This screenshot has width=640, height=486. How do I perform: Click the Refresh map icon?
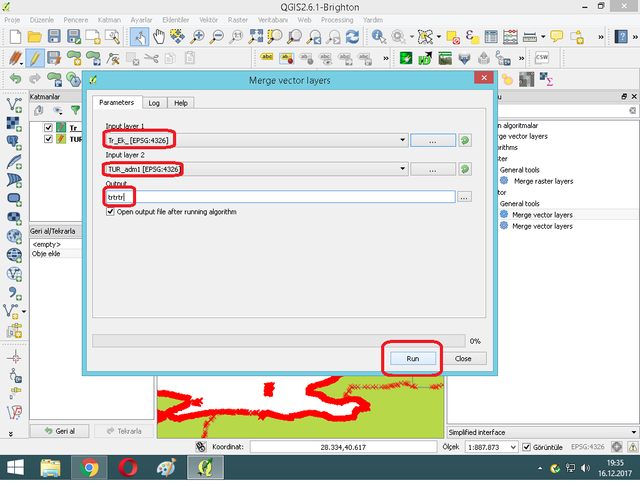tap(353, 37)
